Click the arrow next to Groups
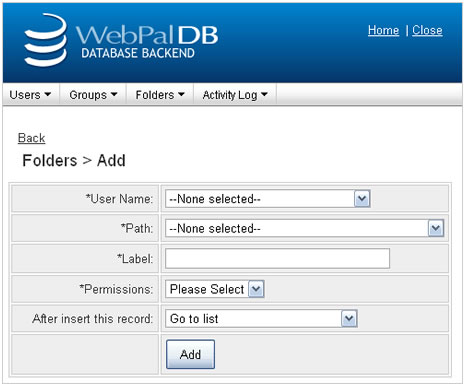 coord(114,95)
